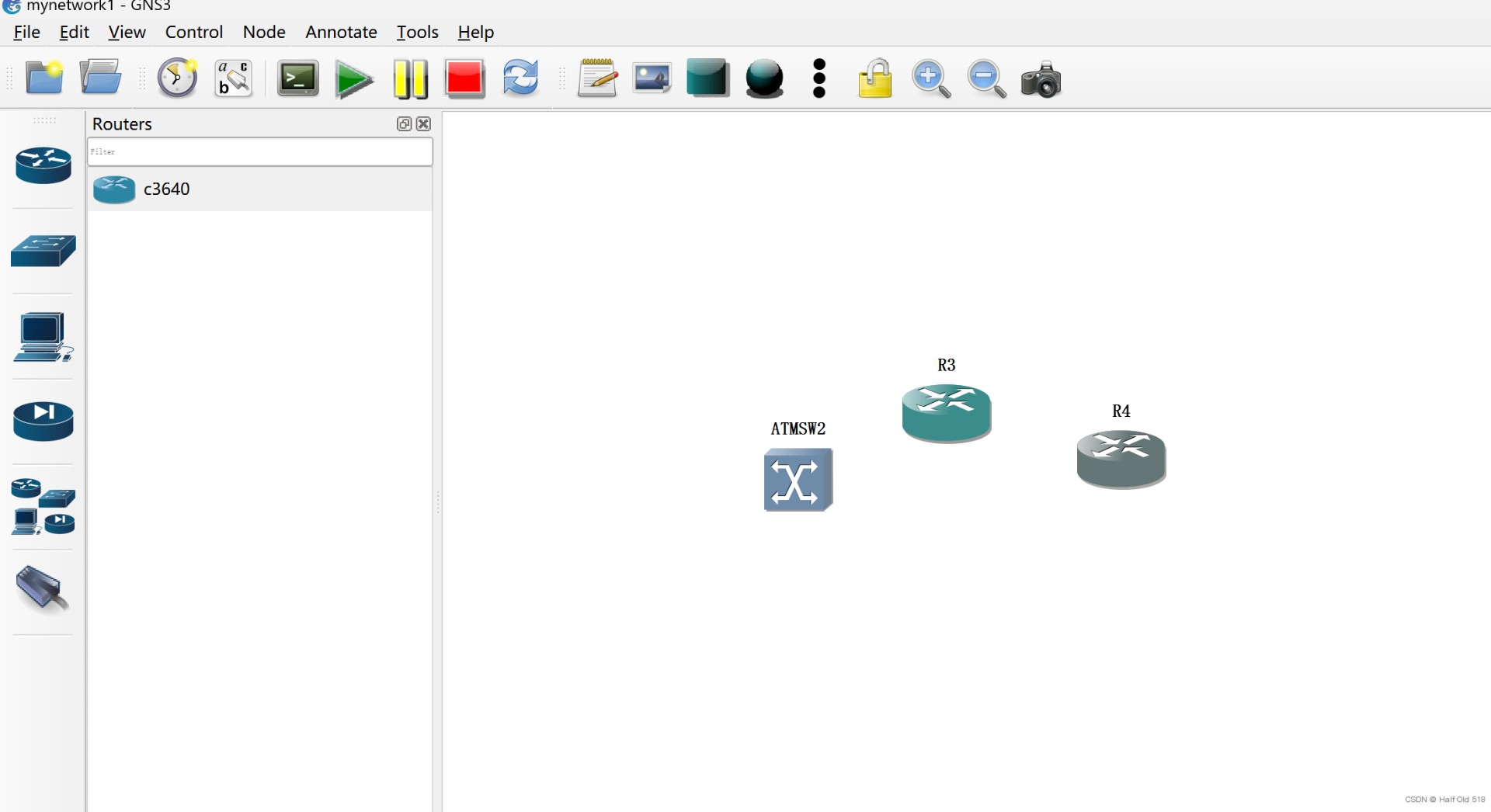Close the Routers dock panel
The image size is (1491, 812).
(423, 123)
